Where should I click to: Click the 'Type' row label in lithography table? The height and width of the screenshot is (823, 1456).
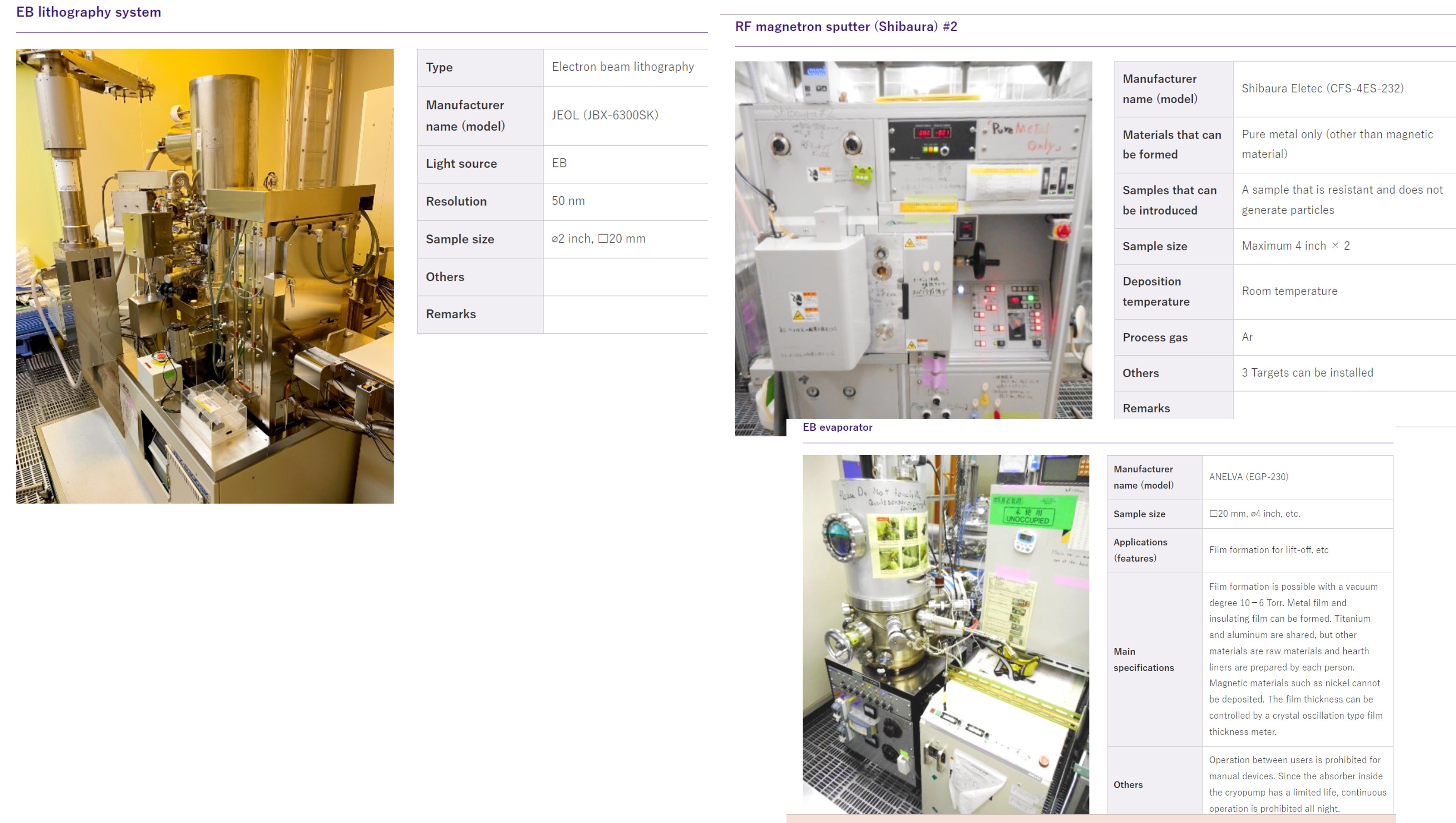(439, 67)
